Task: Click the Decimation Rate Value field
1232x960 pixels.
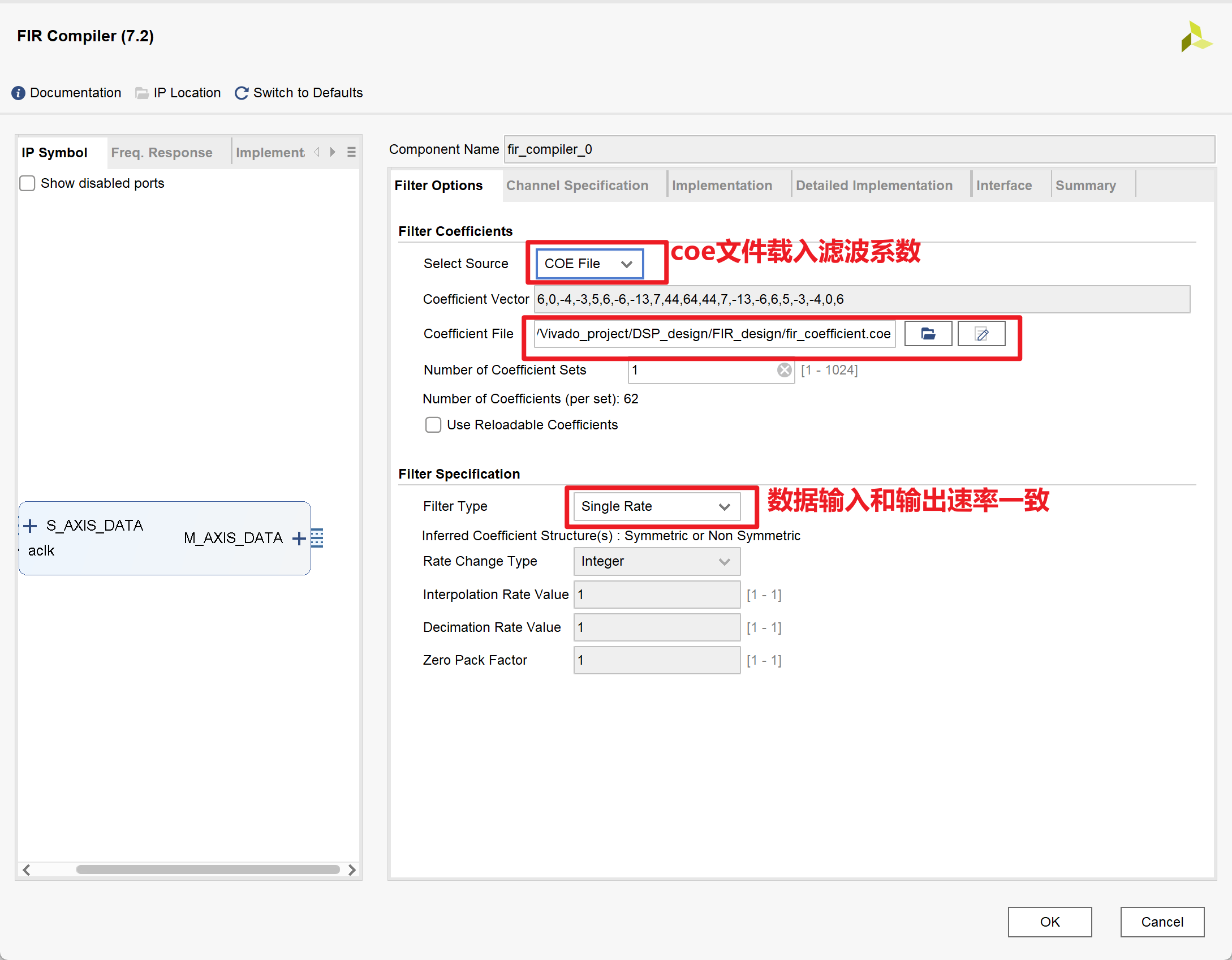Action: coord(657,627)
